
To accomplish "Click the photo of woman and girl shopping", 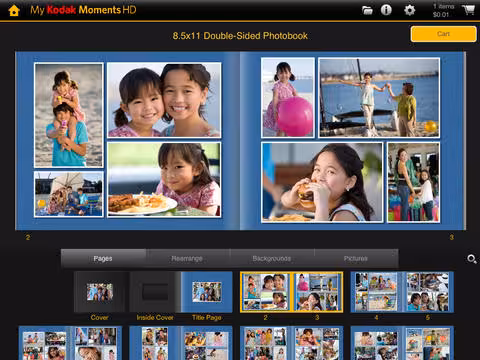I will pos(413,182).
